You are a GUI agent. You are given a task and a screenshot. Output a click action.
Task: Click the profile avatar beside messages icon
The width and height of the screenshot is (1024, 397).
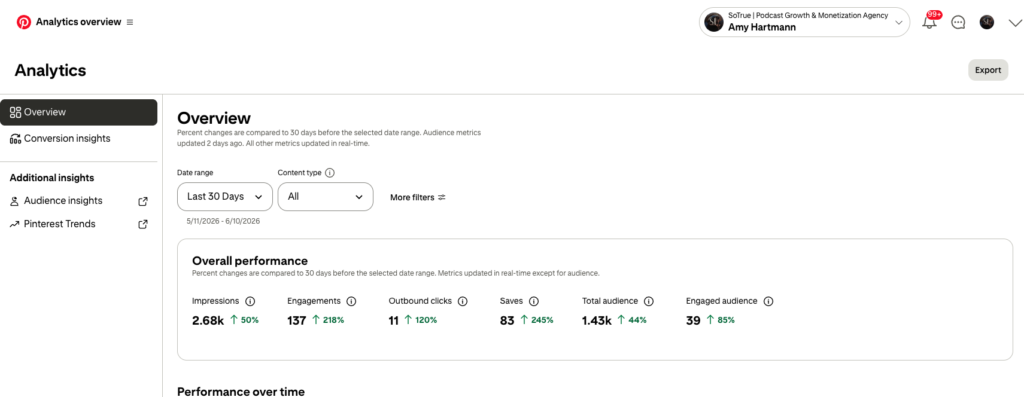click(987, 22)
